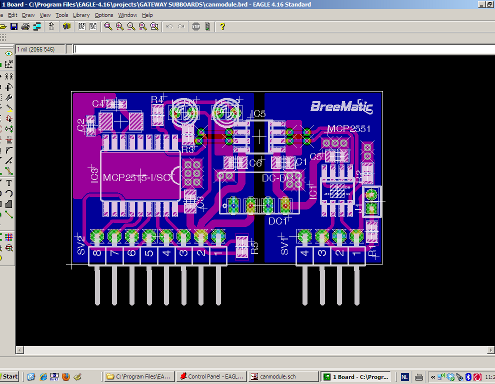Run the Autorouter colored grid icon

(x=9, y=237)
